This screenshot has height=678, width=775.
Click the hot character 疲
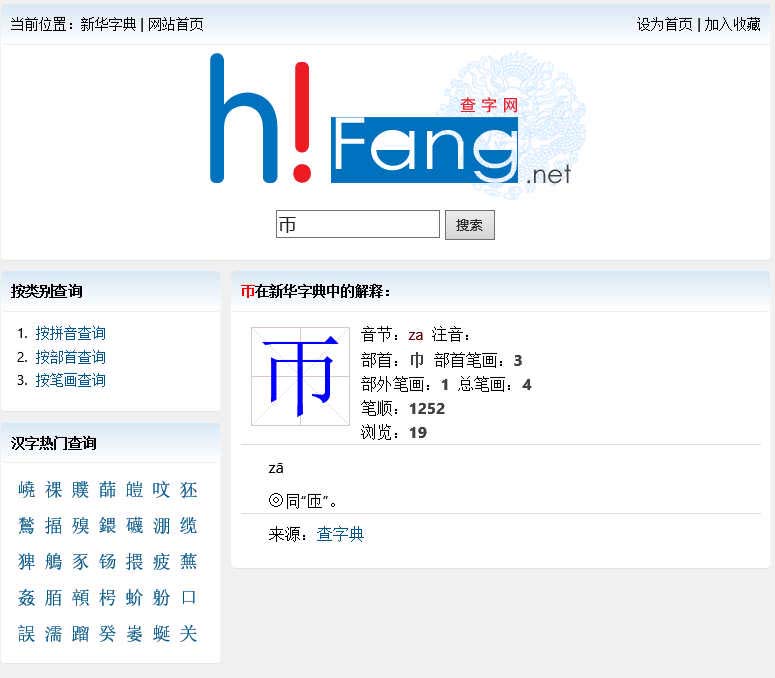(161, 561)
